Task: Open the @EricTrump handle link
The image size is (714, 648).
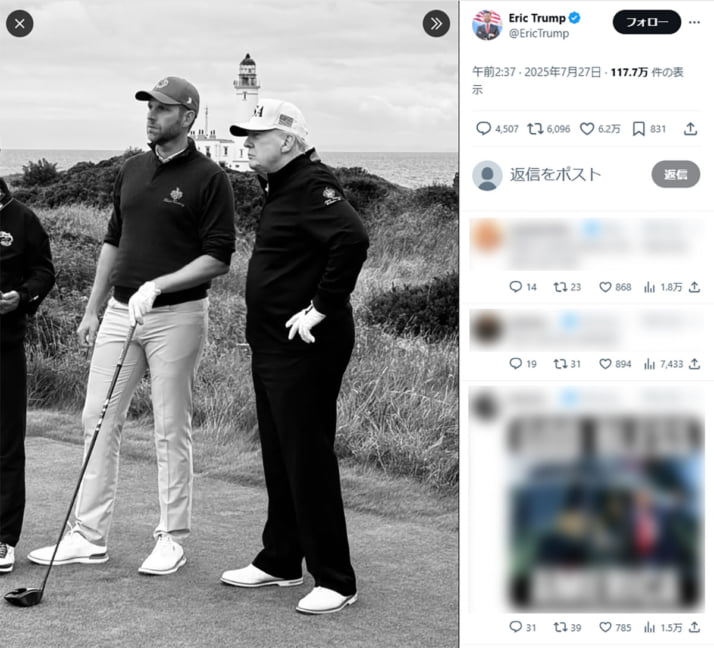Action: [x=539, y=34]
